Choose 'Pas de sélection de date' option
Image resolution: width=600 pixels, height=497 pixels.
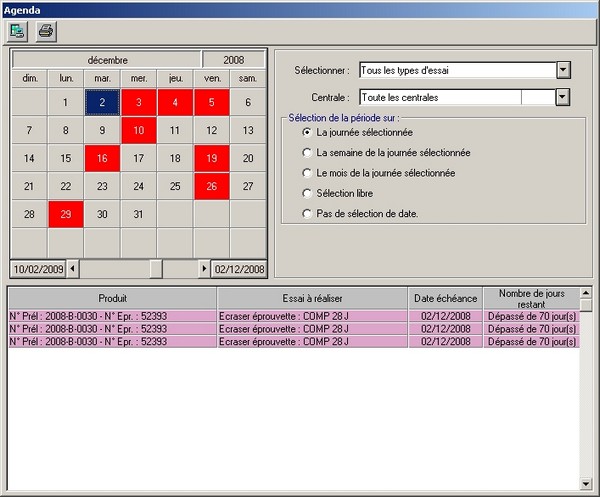point(307,214)
